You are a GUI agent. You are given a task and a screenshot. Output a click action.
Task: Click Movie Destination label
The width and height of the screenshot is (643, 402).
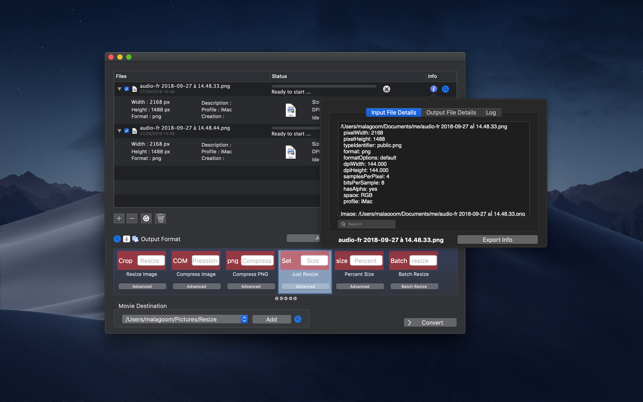click(x=143, y=306)
